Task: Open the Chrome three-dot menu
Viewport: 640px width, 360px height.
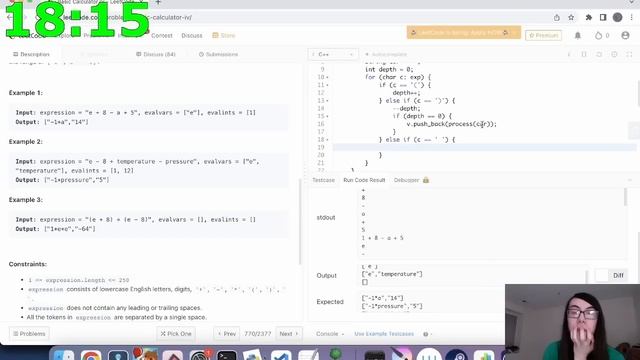Action: [x=631, y=18]
